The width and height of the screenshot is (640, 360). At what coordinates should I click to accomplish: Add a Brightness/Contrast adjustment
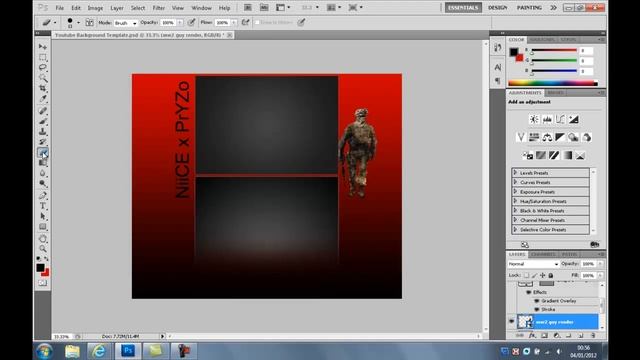[x=534, y=119]
